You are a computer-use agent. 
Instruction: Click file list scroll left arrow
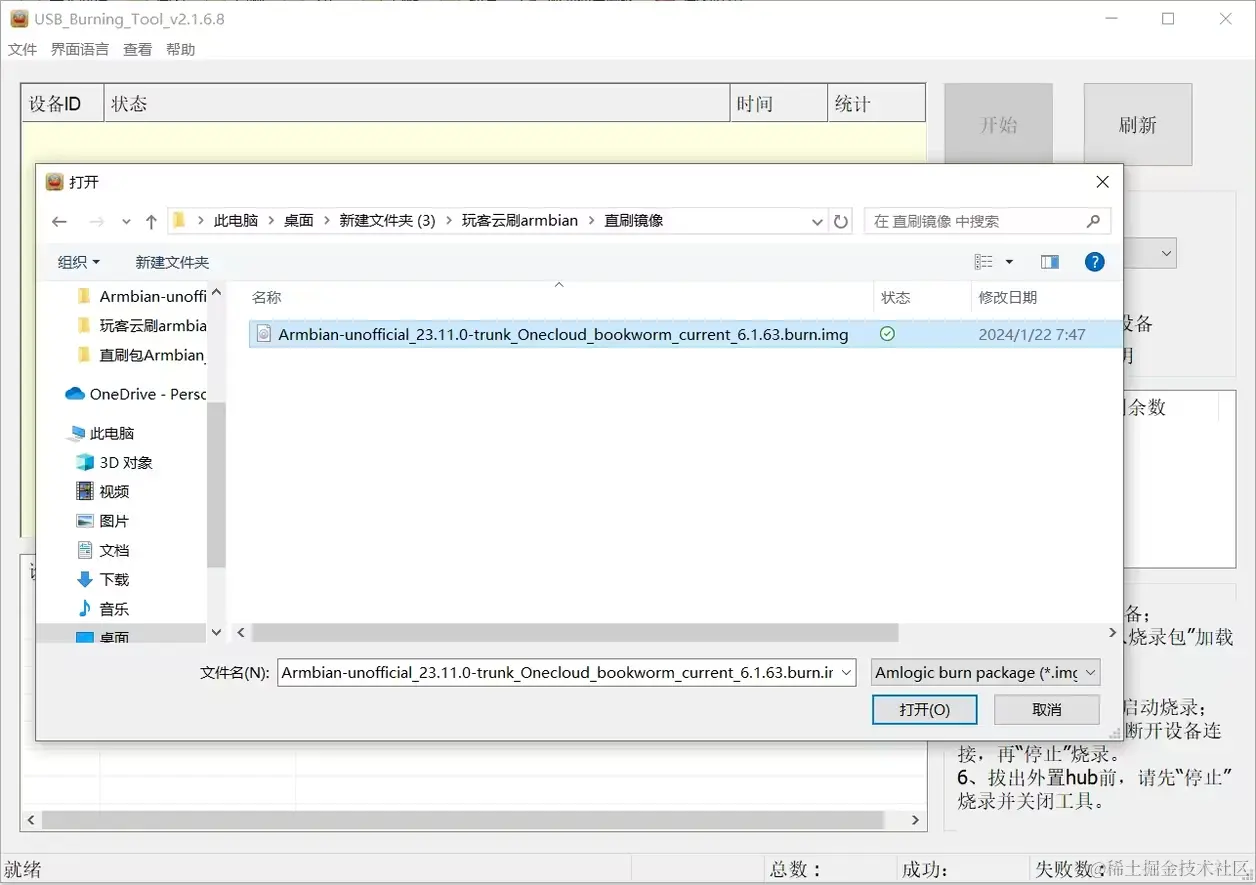(x=241, y=633)
